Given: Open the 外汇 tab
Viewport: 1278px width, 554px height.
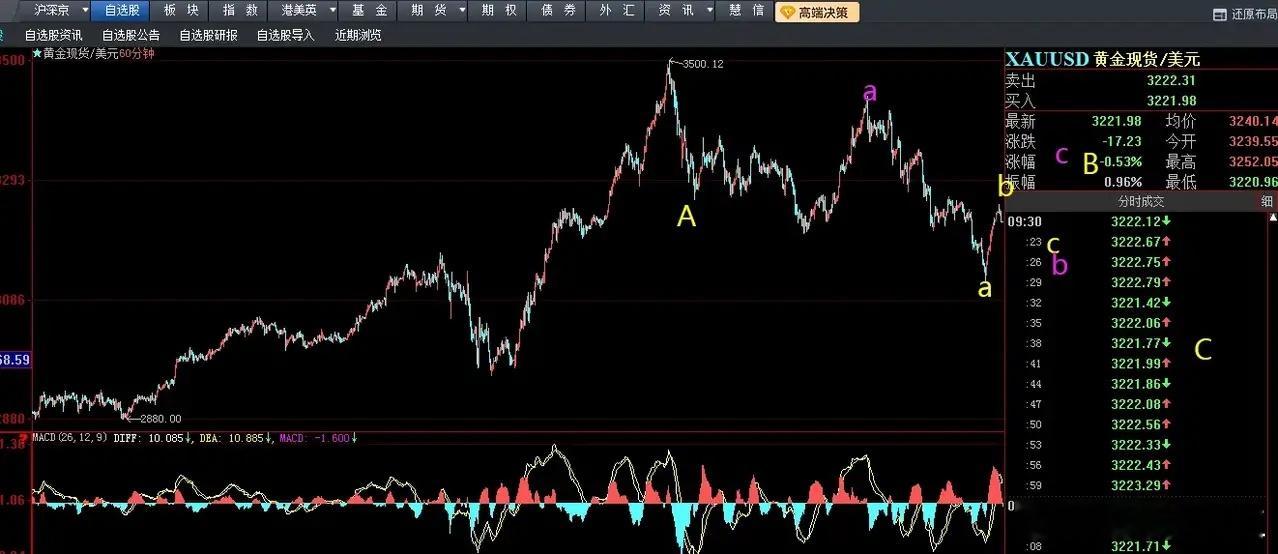Looking at the screenshot, I should (x=616, y=11).
